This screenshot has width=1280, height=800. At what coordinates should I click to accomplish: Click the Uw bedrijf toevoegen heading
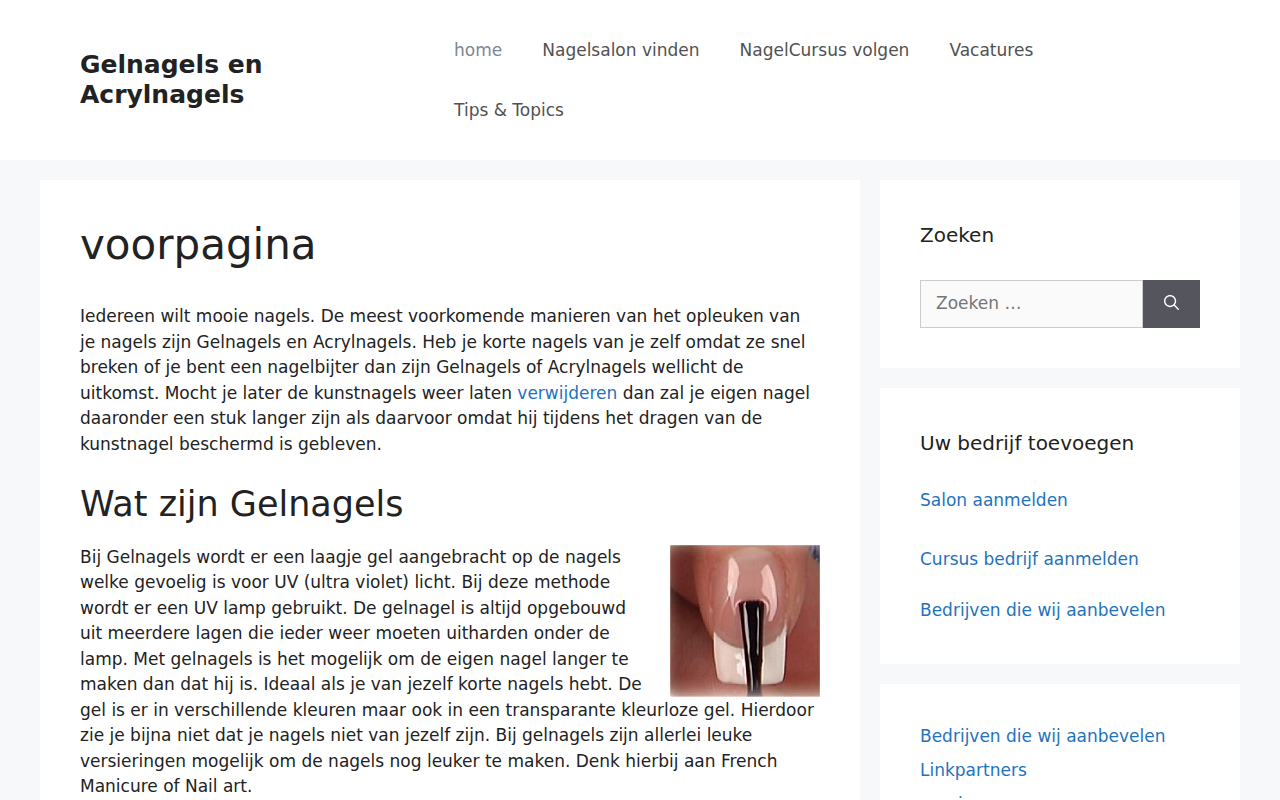[1027, 443]
